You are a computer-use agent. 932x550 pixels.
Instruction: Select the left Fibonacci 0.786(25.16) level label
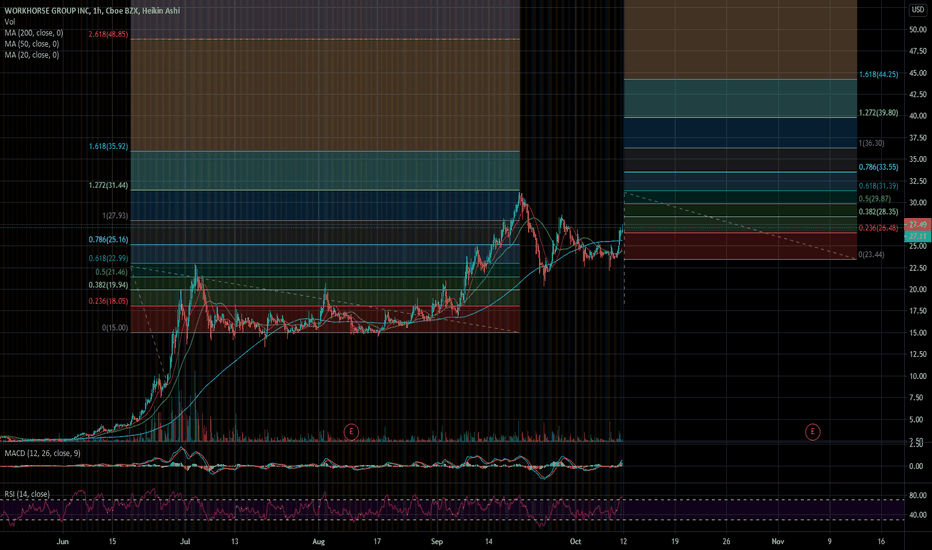point(108,240)
